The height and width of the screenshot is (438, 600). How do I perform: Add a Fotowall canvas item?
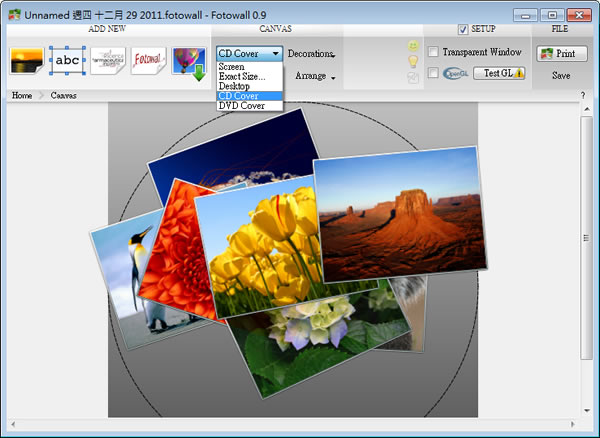(148, 61)
